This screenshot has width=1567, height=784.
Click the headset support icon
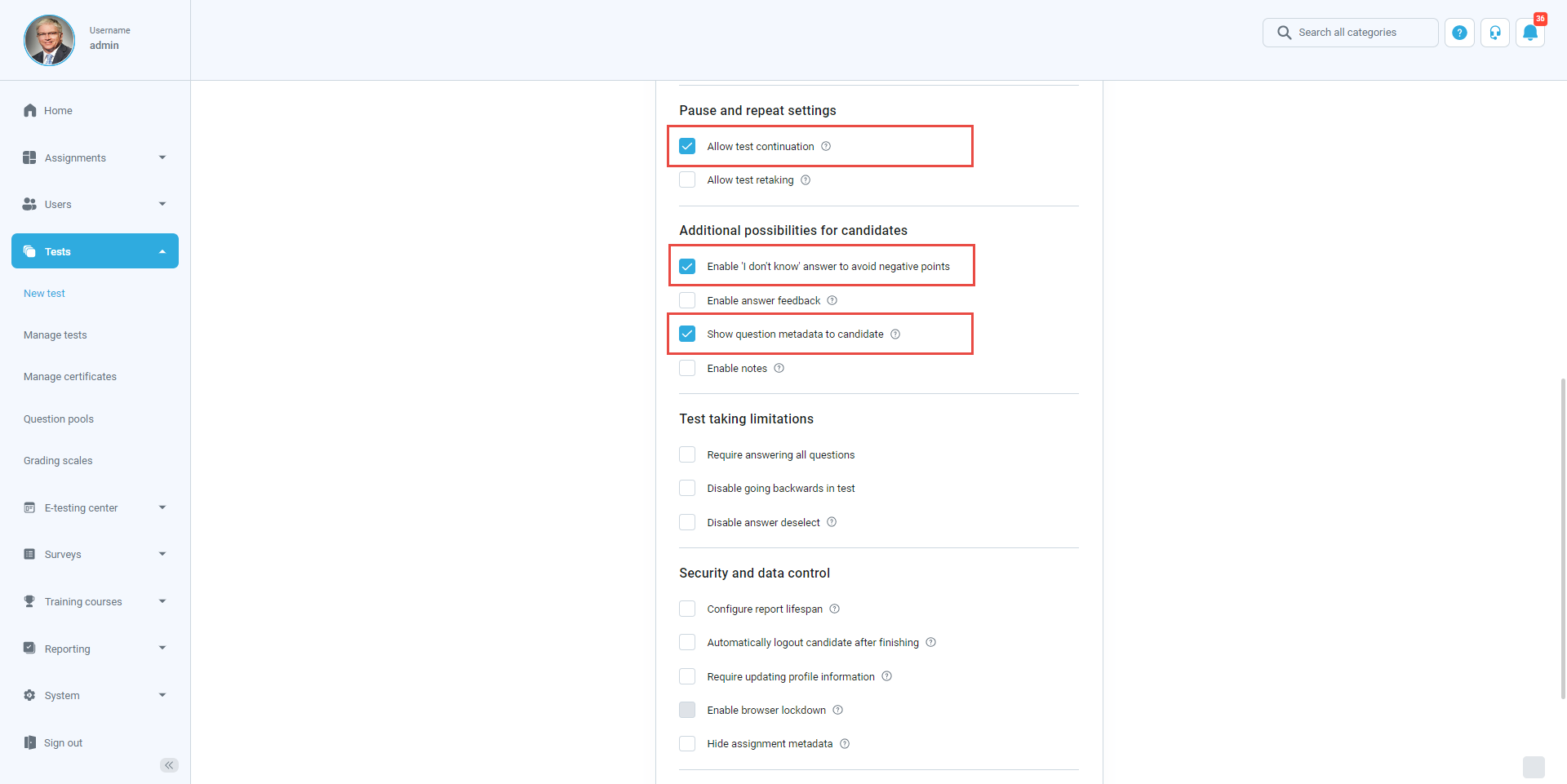[x=1494, y=33]
